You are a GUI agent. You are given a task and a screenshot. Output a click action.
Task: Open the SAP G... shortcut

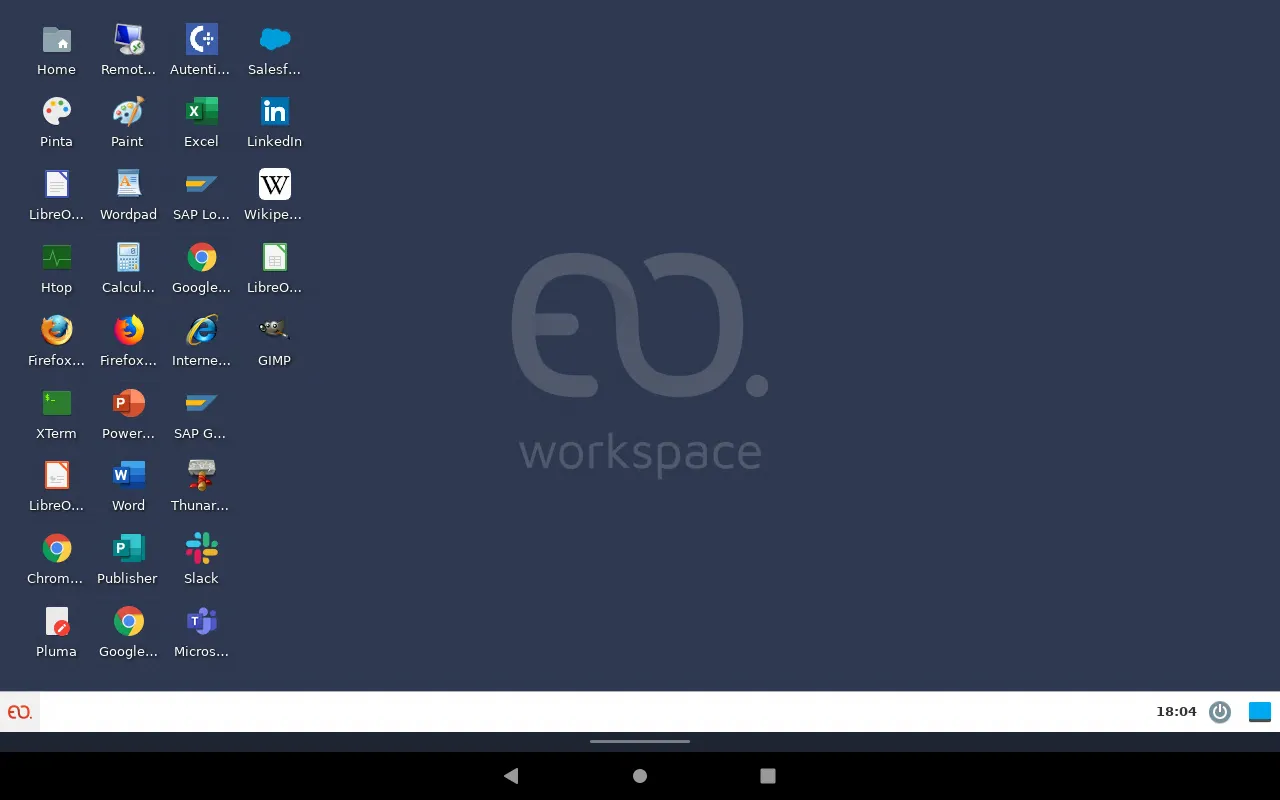(x=201, y=404)
